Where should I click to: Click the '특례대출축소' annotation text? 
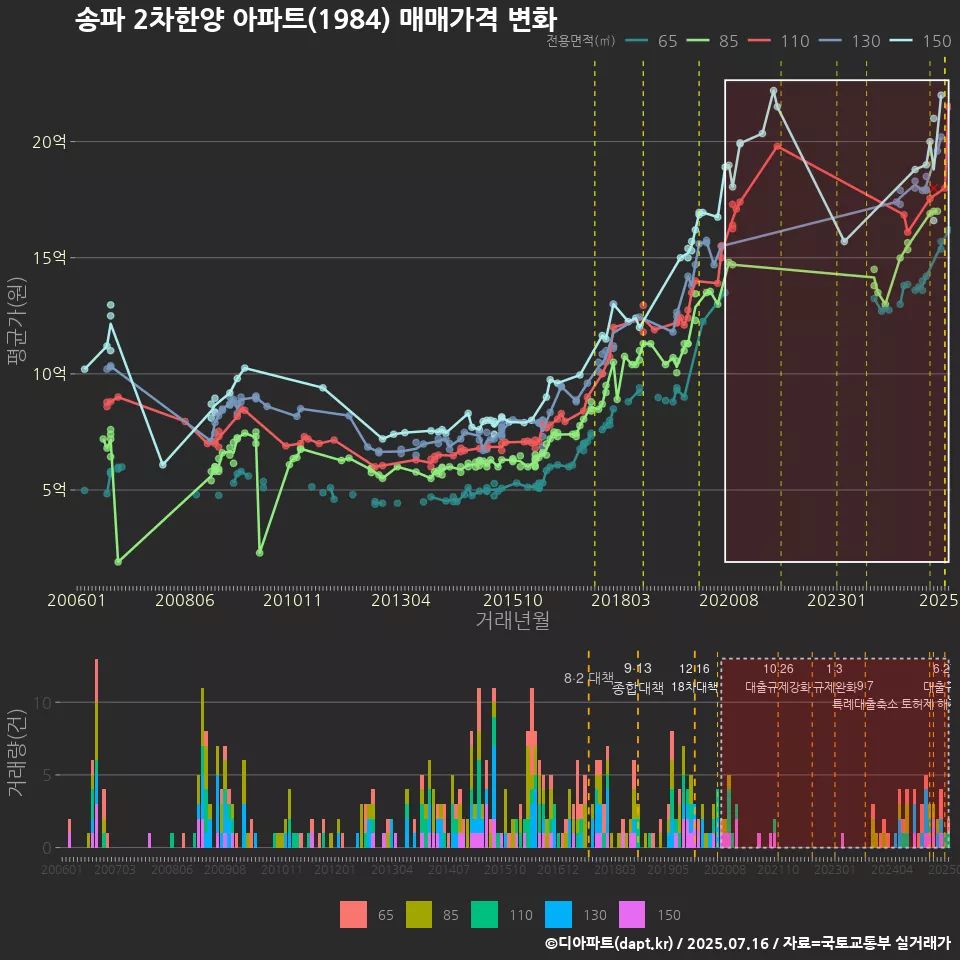[865, 704]
